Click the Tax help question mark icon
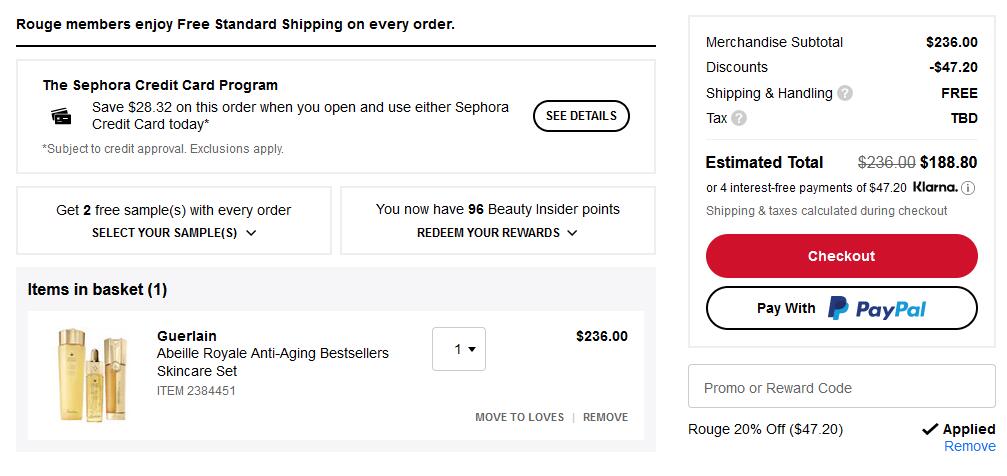 [739, 118]
